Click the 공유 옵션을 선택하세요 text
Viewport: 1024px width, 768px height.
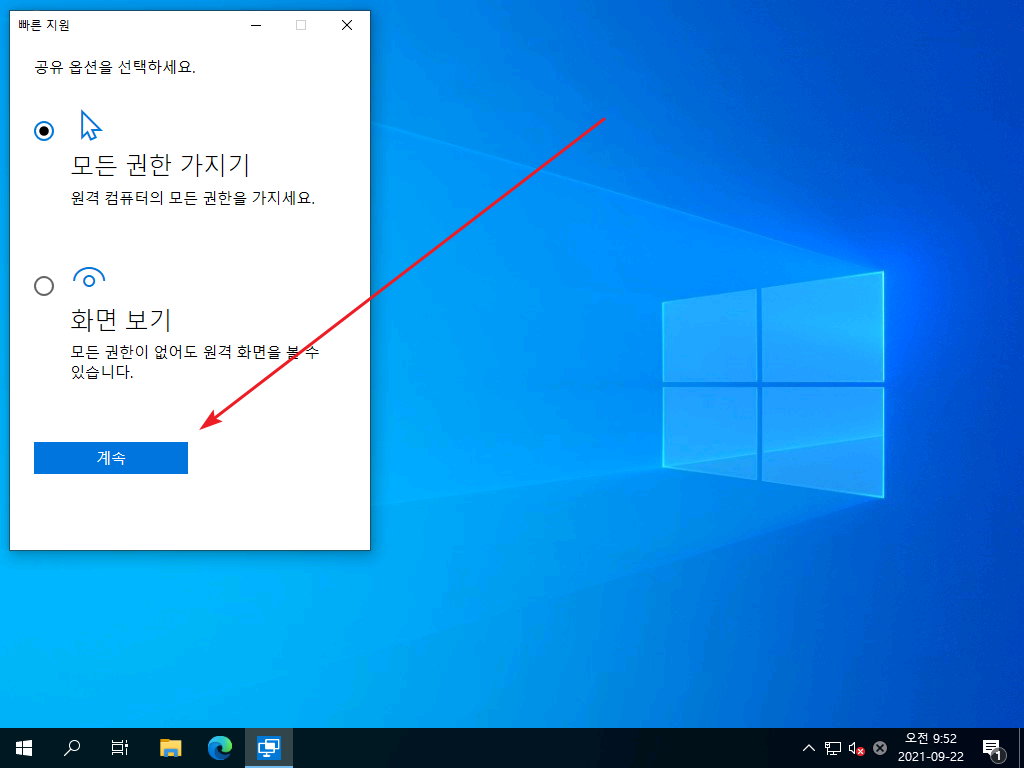coord(115,67)
